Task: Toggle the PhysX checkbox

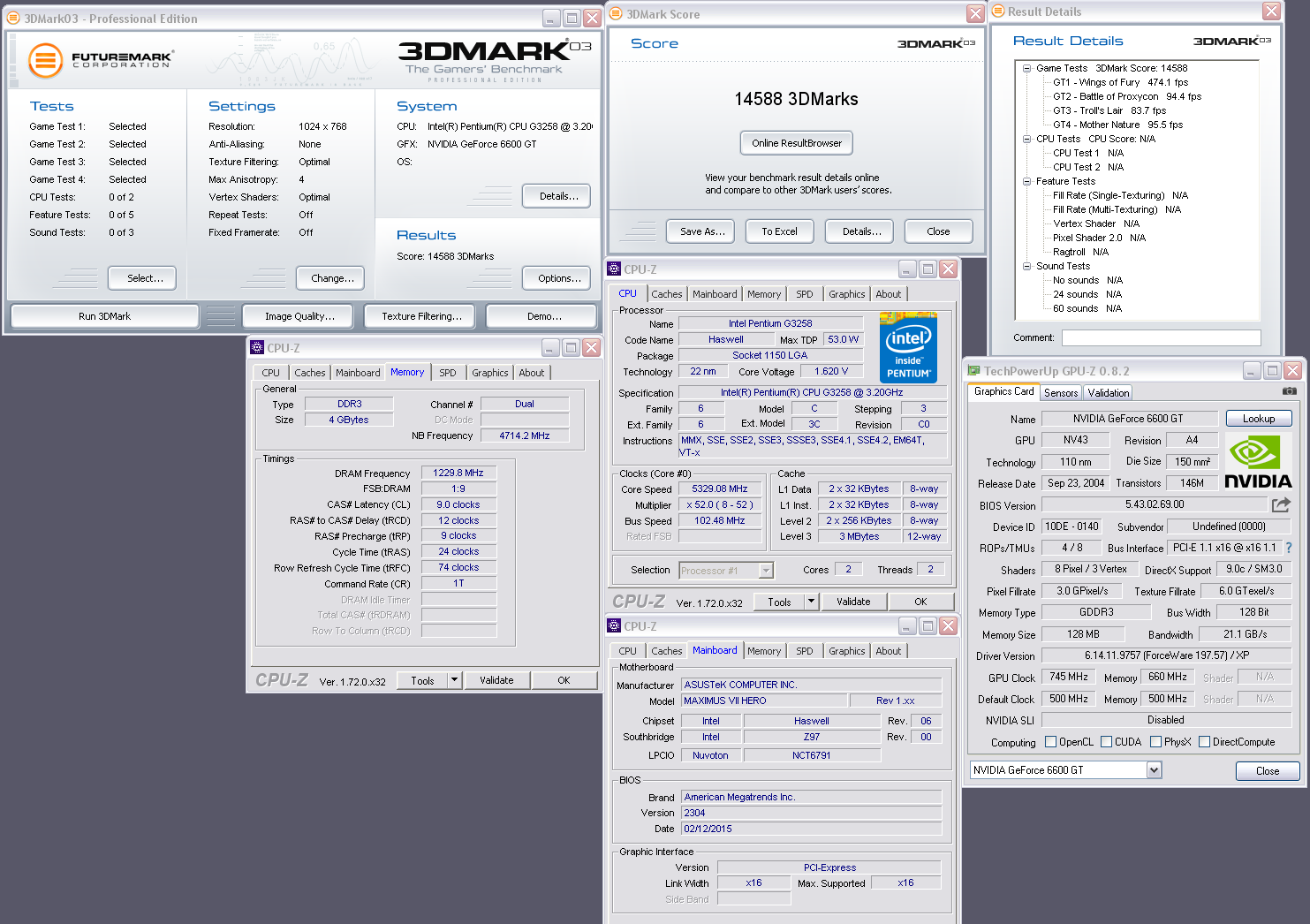Action: click(x=1155, y=742)
